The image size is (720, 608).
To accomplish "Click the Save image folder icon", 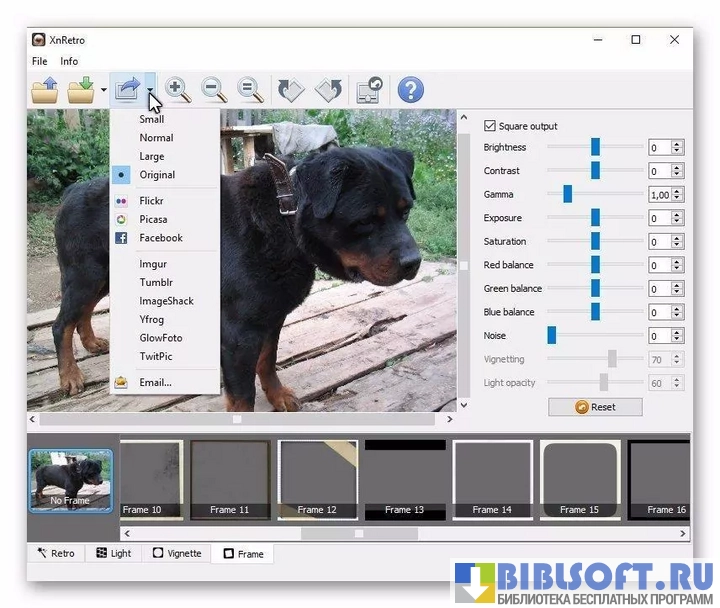I will pos(81,91).
